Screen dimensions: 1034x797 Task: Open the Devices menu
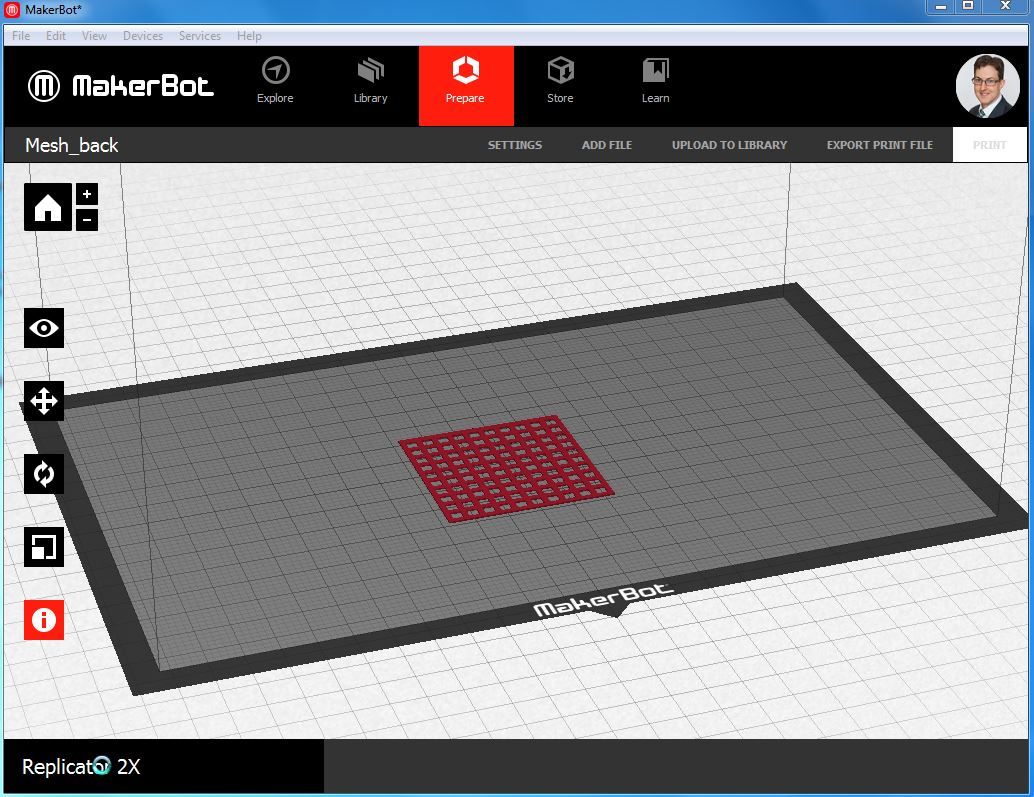(143, 35)
